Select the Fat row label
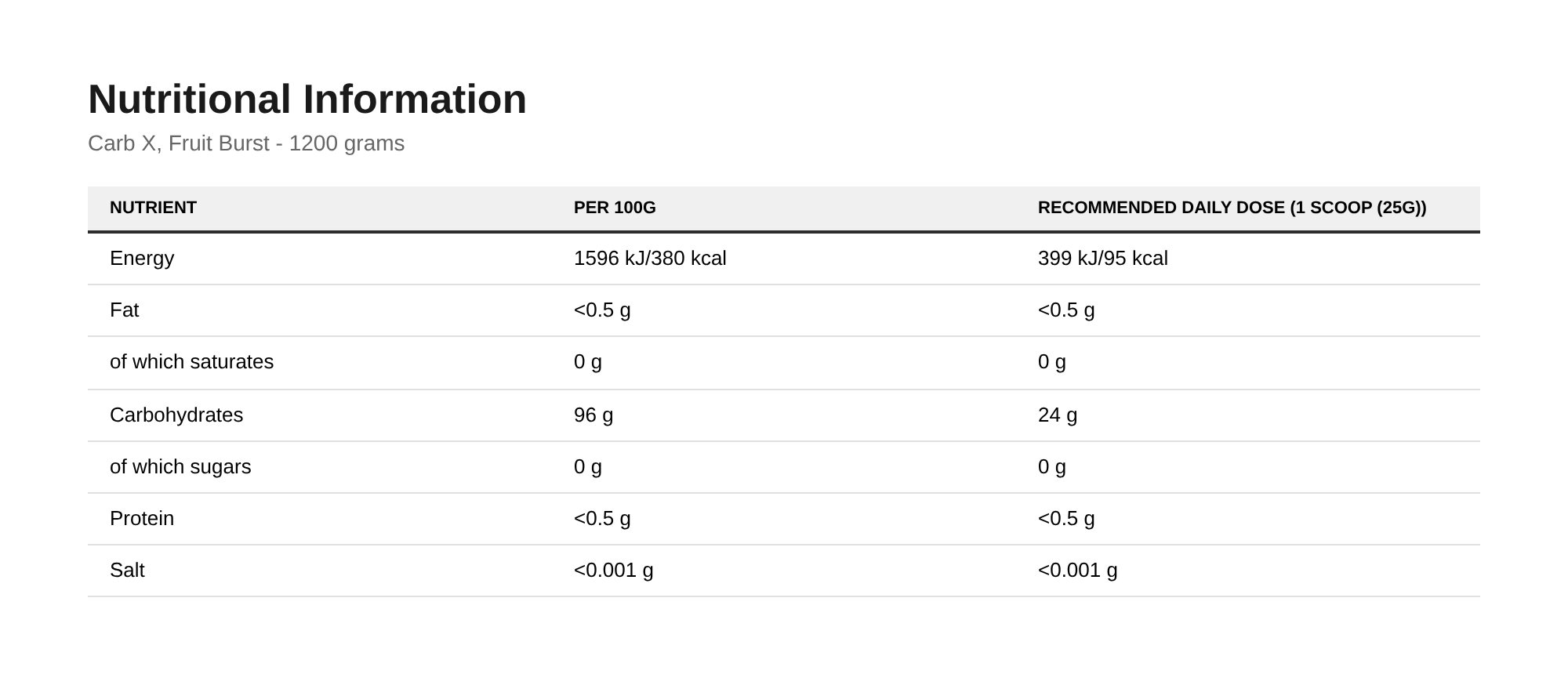This screenshot has height=674, width=1568. pos(124,310)
